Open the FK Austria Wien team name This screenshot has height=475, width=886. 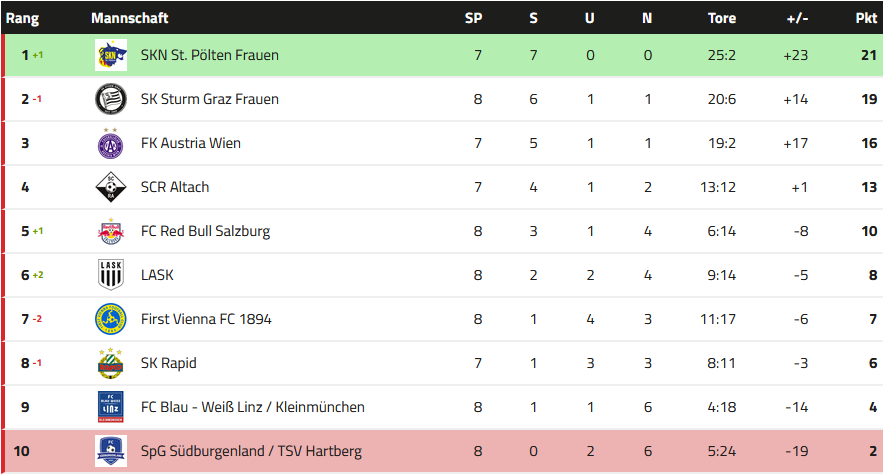coord(191,143)
